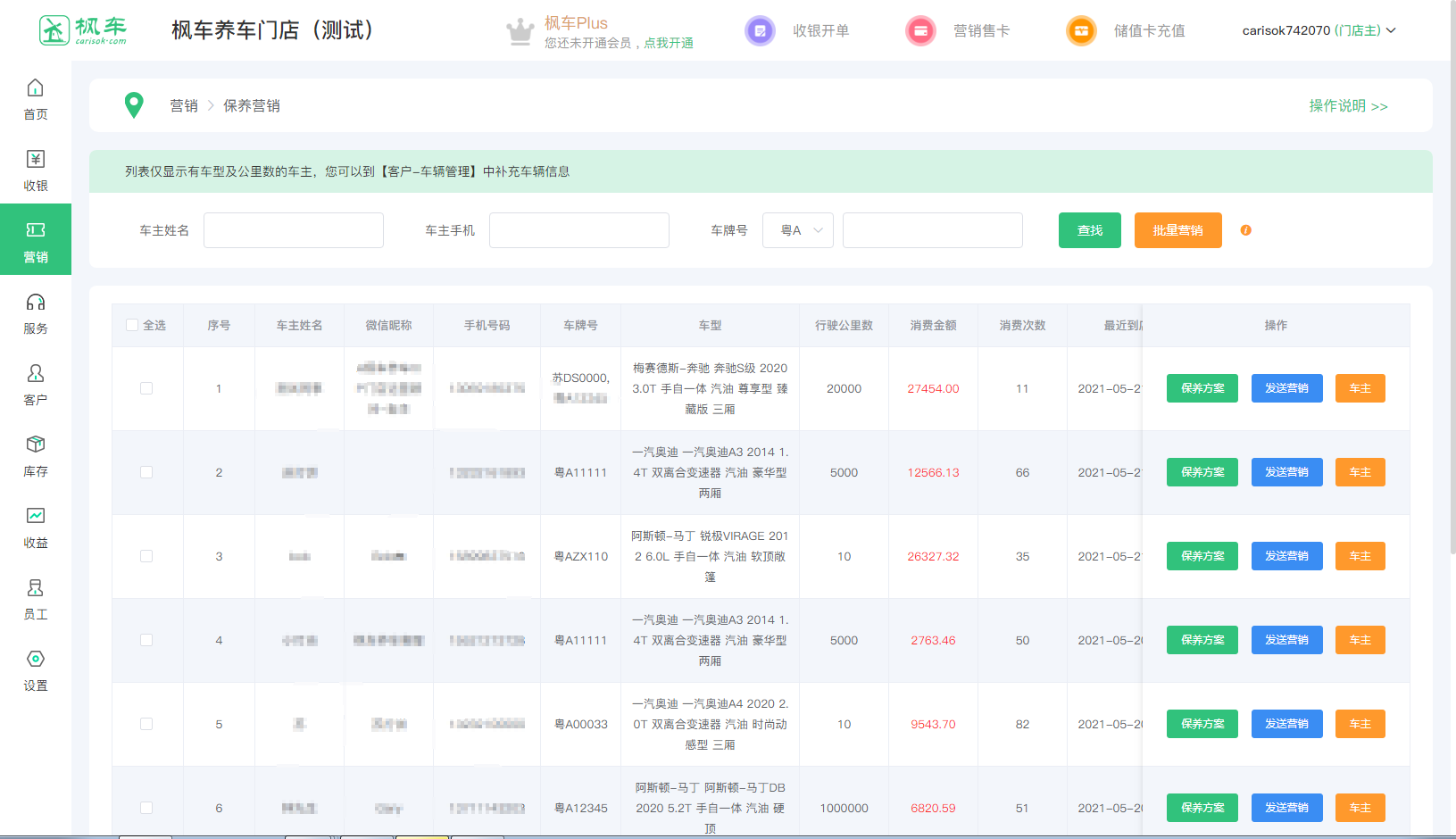Image resolution: width=1456 pixels, height=839 pixels.
Task: Open the 收益 revenue chart icon
Action: click(35, 517)
